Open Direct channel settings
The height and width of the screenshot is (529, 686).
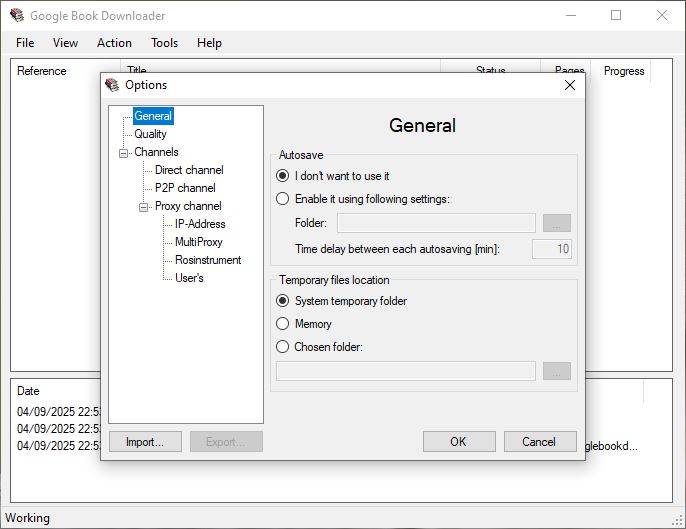(x=189, y=170)
